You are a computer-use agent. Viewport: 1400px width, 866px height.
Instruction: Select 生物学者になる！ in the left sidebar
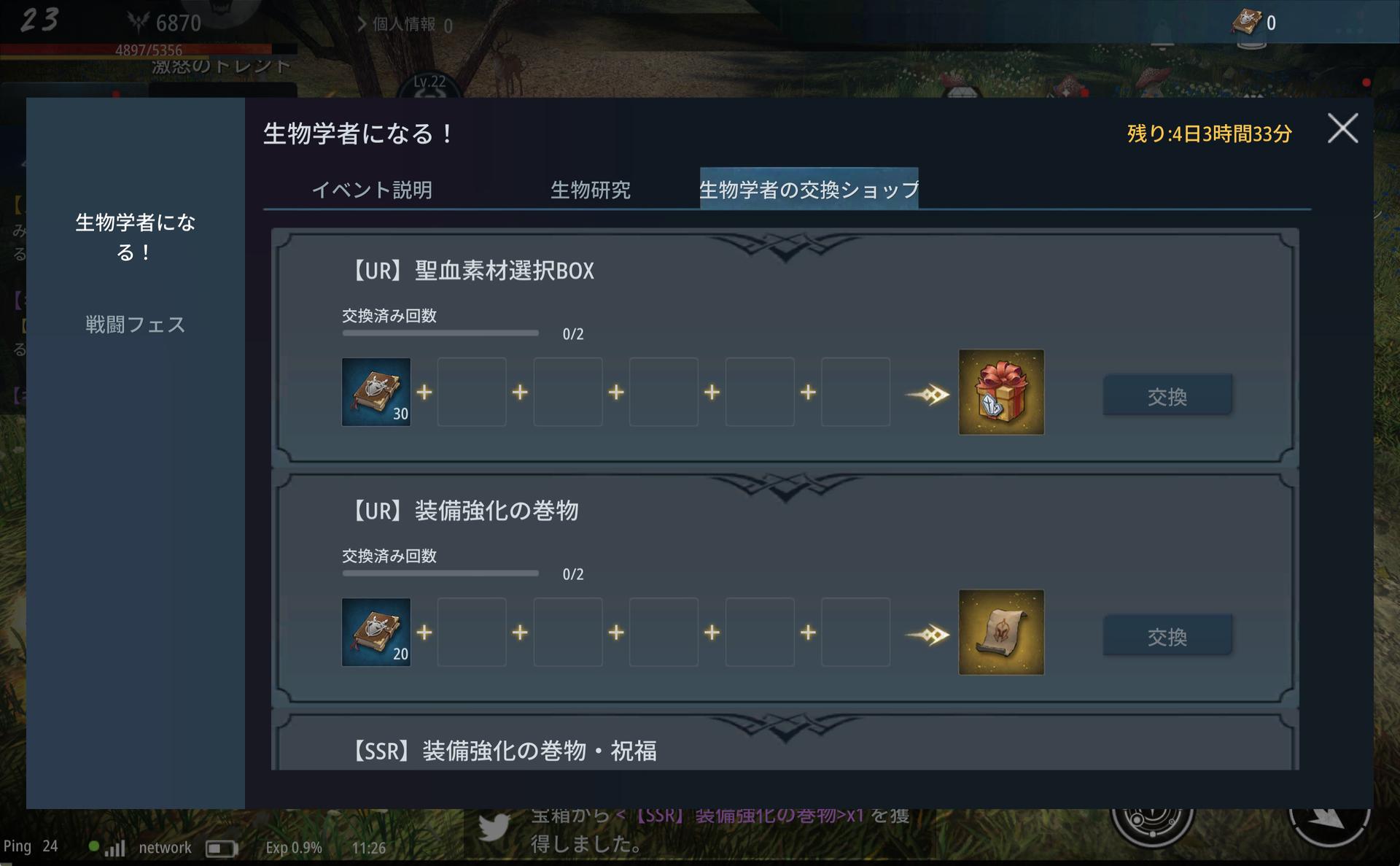(x=136, y=237)
